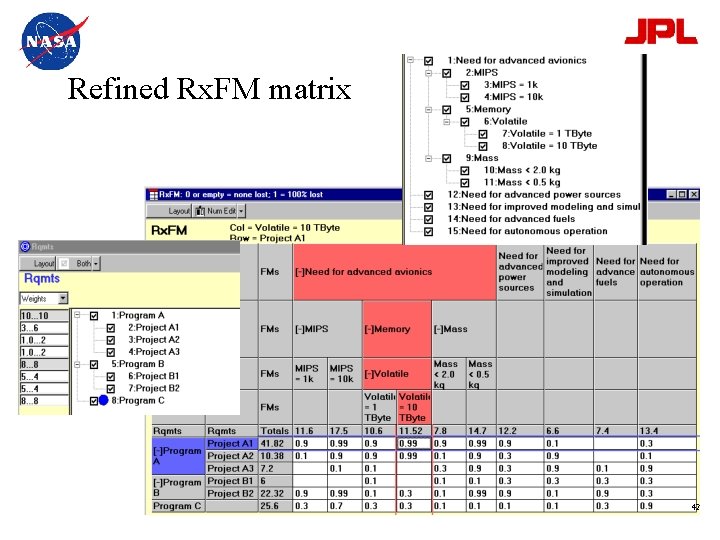720x540 pixels.
Task: Collapse the [-]Volatile column header
Action: 397,374
